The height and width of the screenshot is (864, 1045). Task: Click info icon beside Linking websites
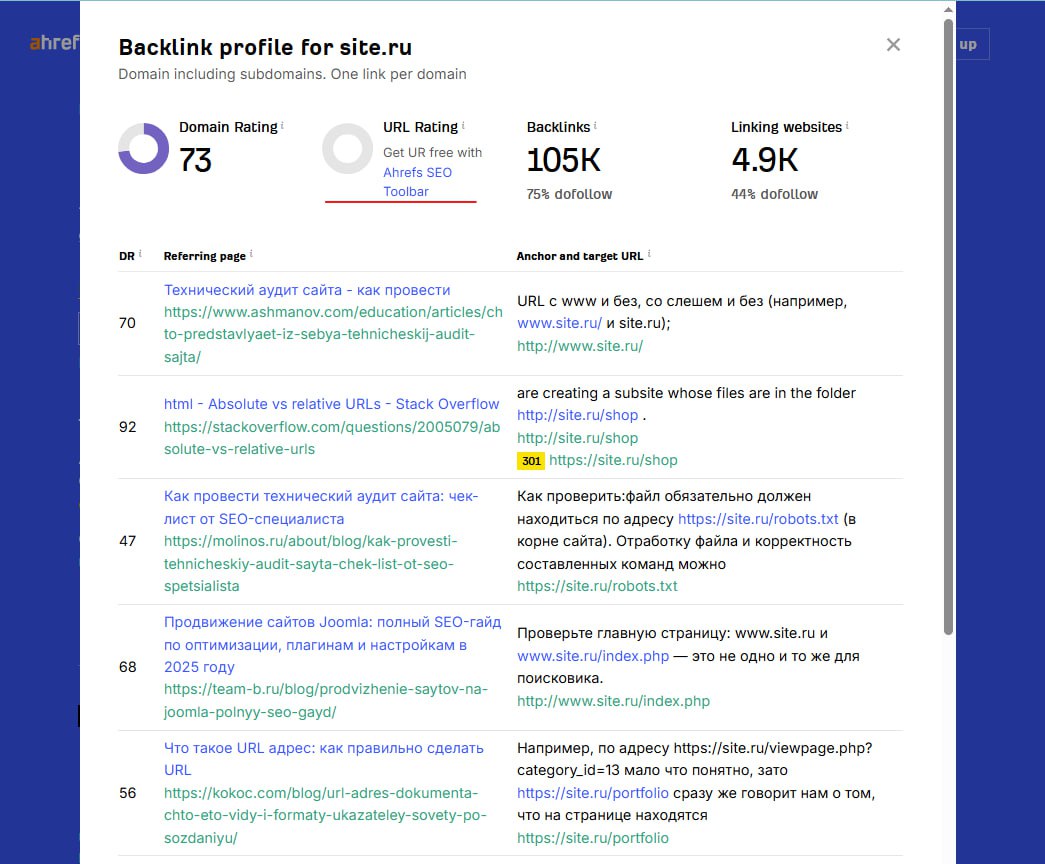[847, 126]
